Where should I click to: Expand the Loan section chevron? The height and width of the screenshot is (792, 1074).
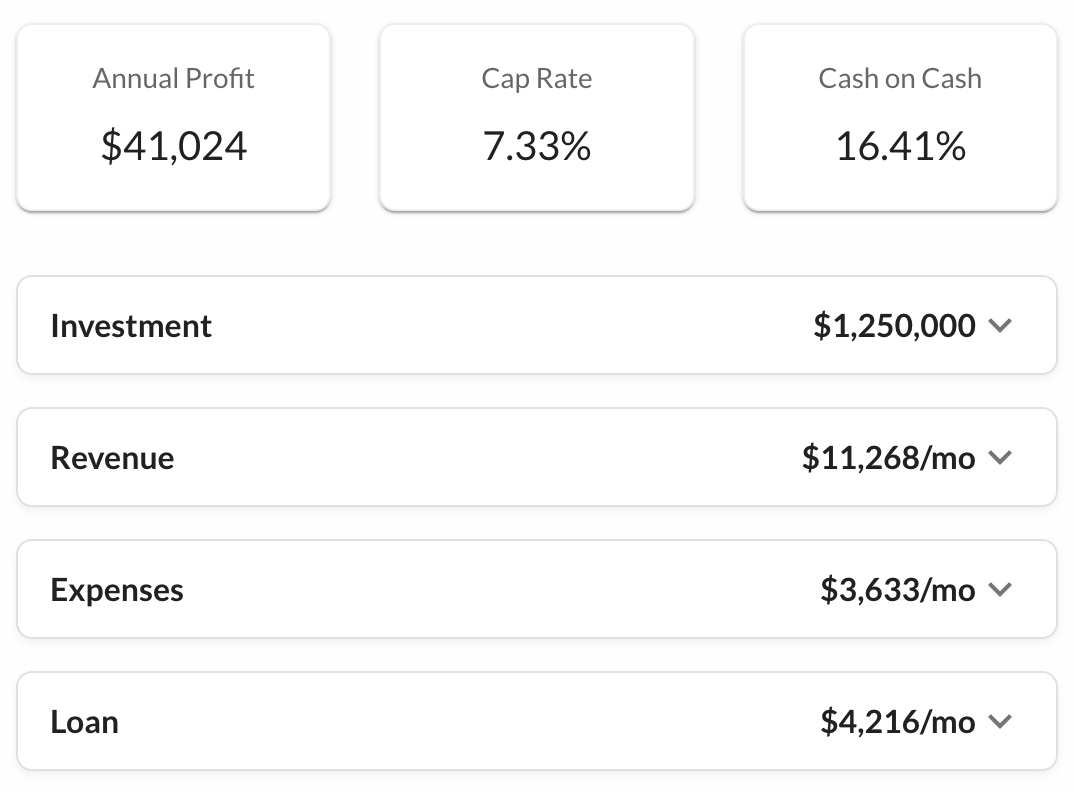[1001, 721]
